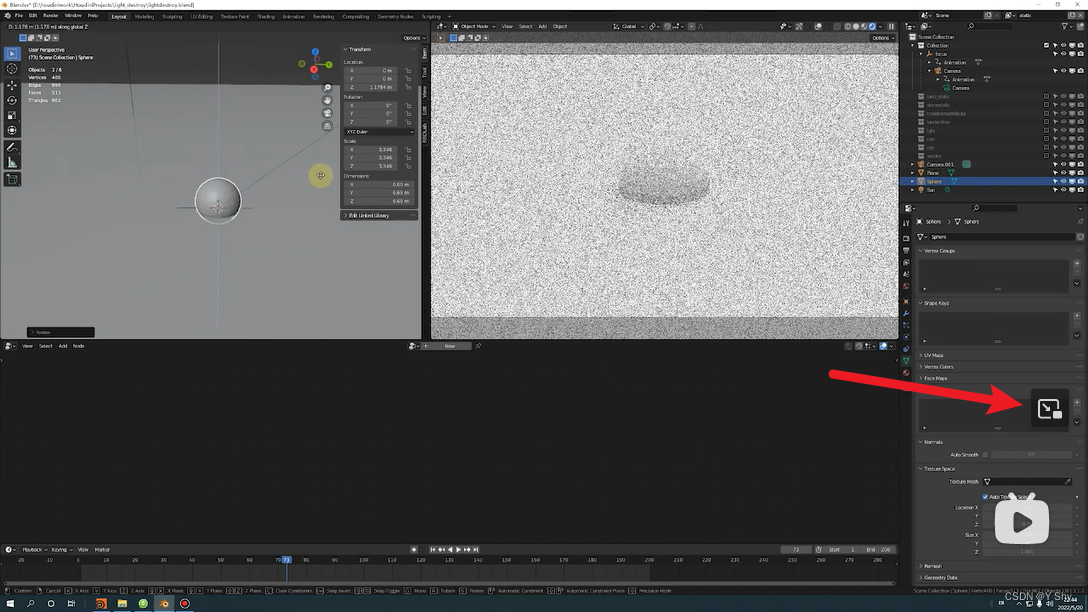Hide Sun object with eye icon in outliner
The image size is (1088, 612).
coord(1063,189)
